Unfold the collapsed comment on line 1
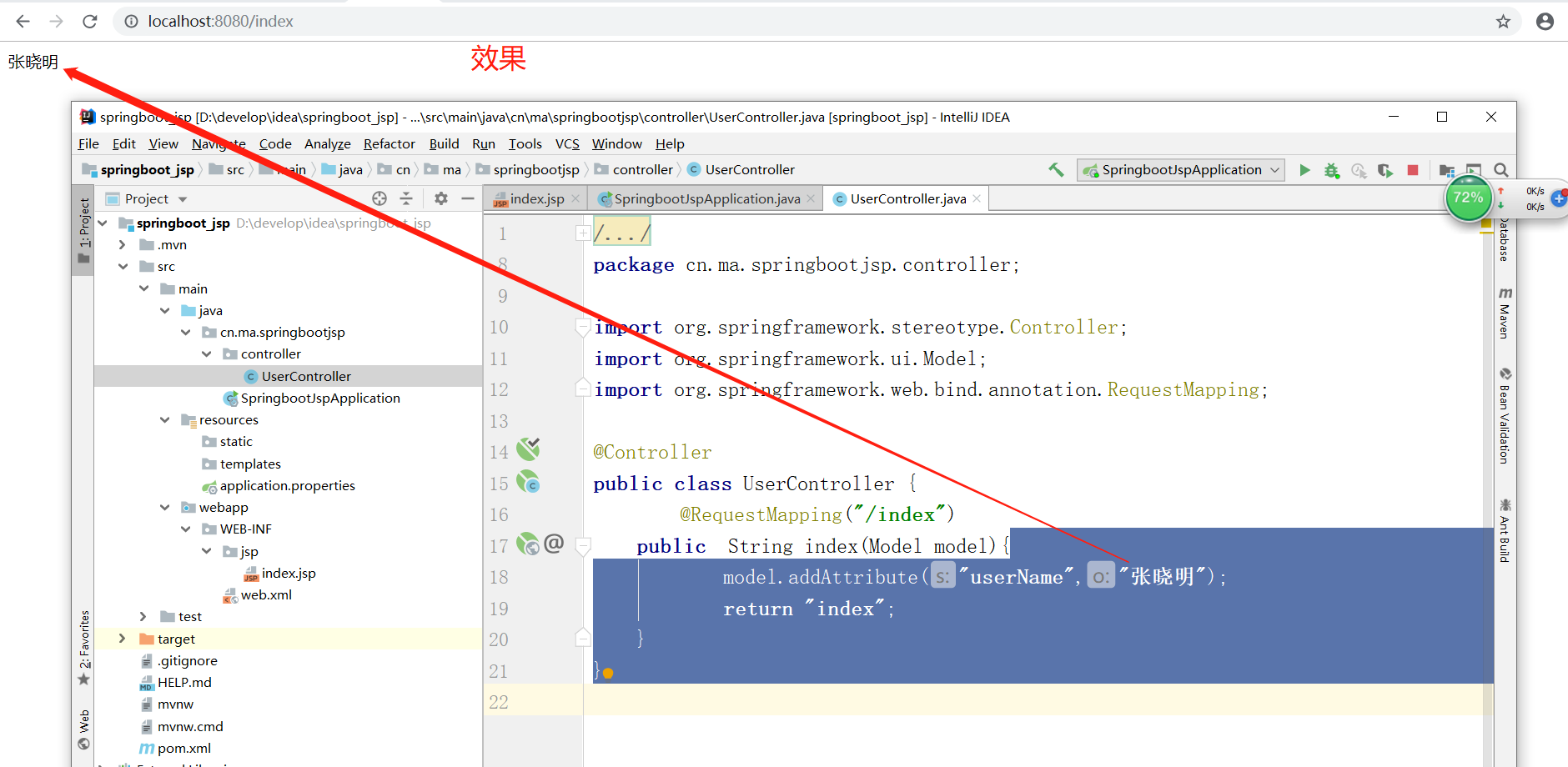1568x767 pixels. (x=583, y=233)
